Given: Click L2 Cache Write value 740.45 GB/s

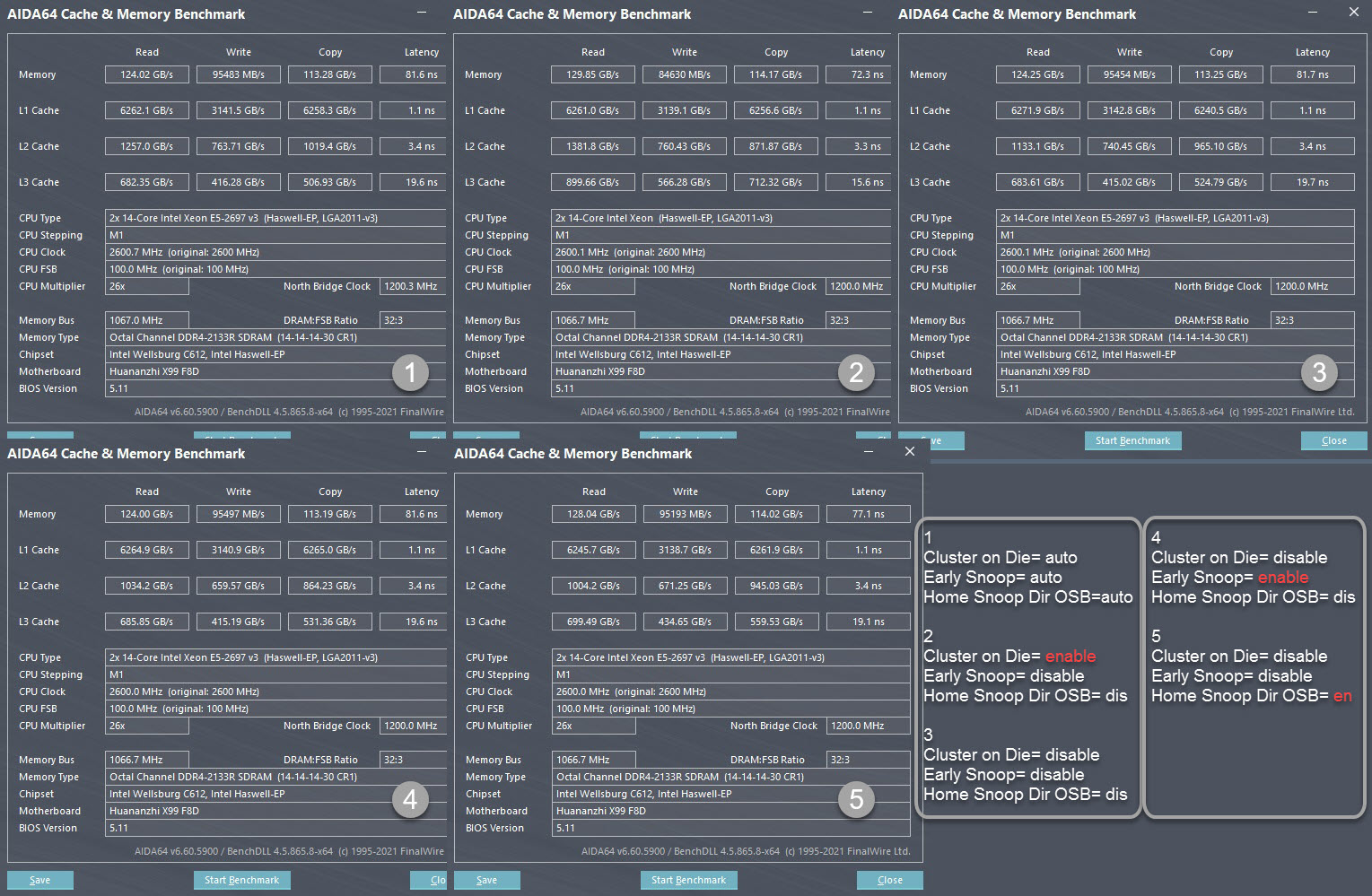Looking at the screenshot, I should pos(1130,146).
